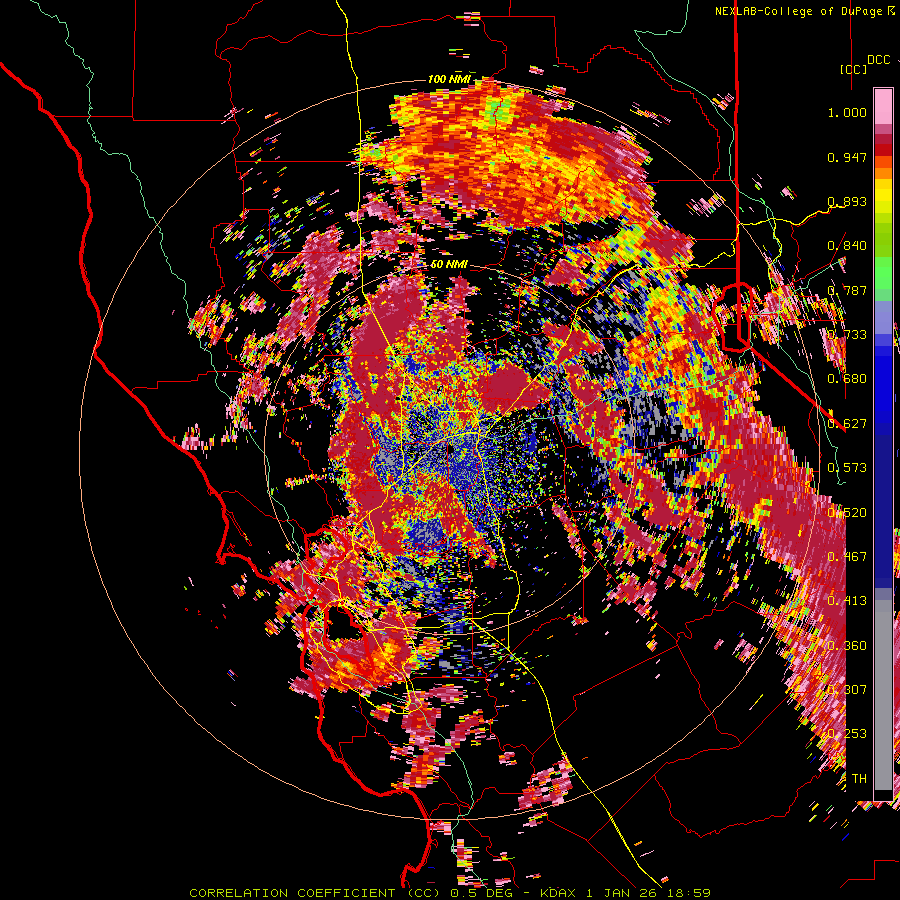Click the [CC] legend unit label
The image size is (900, 900).
click(853, 69)
